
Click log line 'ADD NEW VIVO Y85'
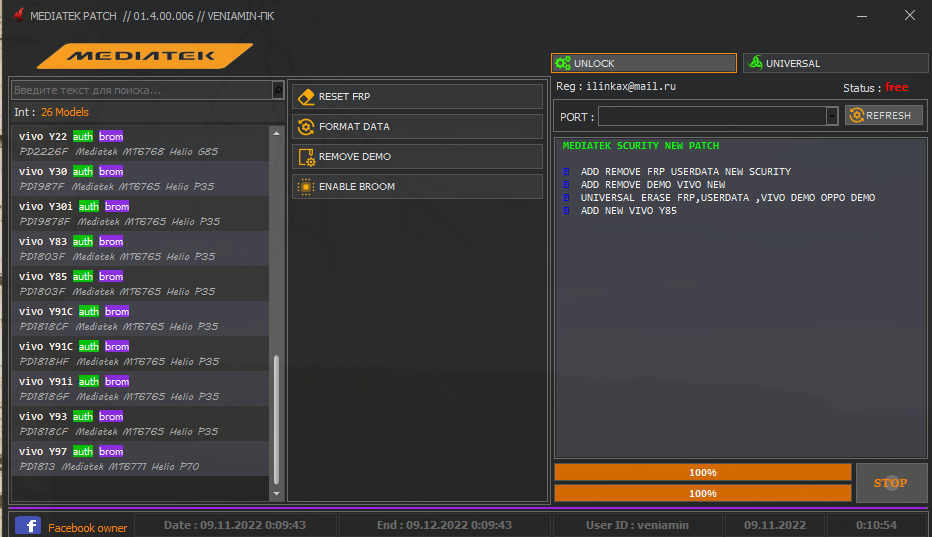coord(628,211)
